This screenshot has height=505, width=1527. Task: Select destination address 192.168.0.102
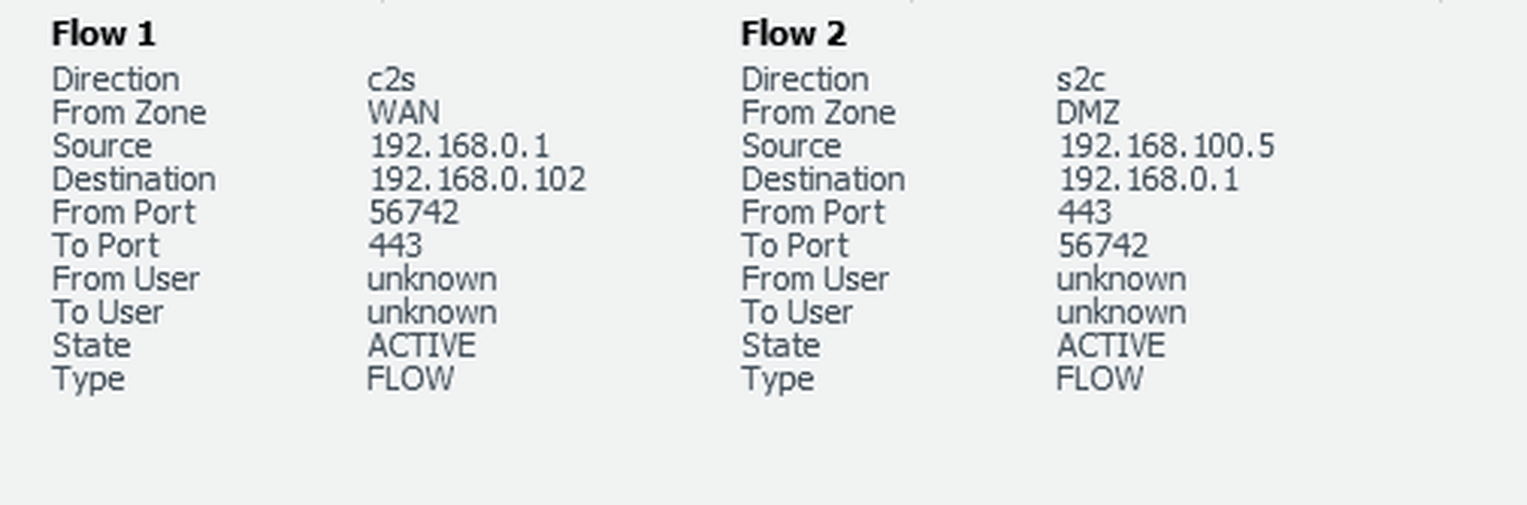coord(478,180)
